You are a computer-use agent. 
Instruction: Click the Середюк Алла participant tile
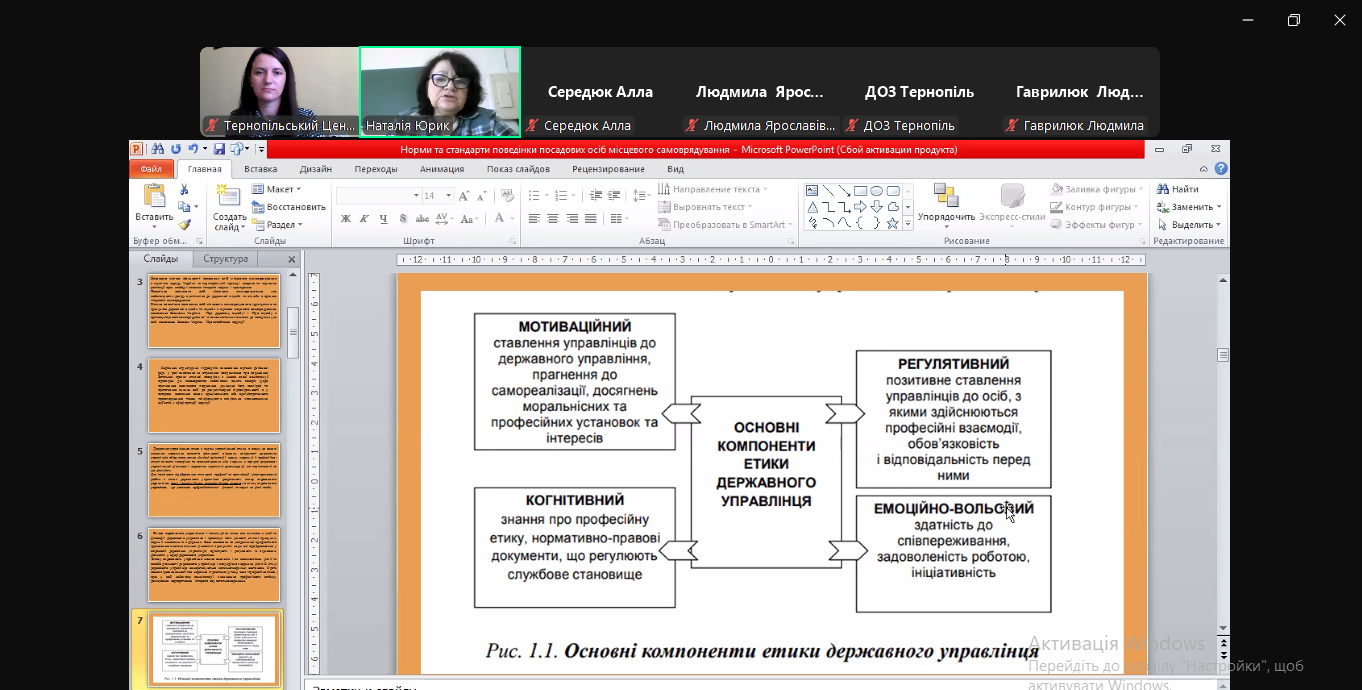tap(600, 92)
